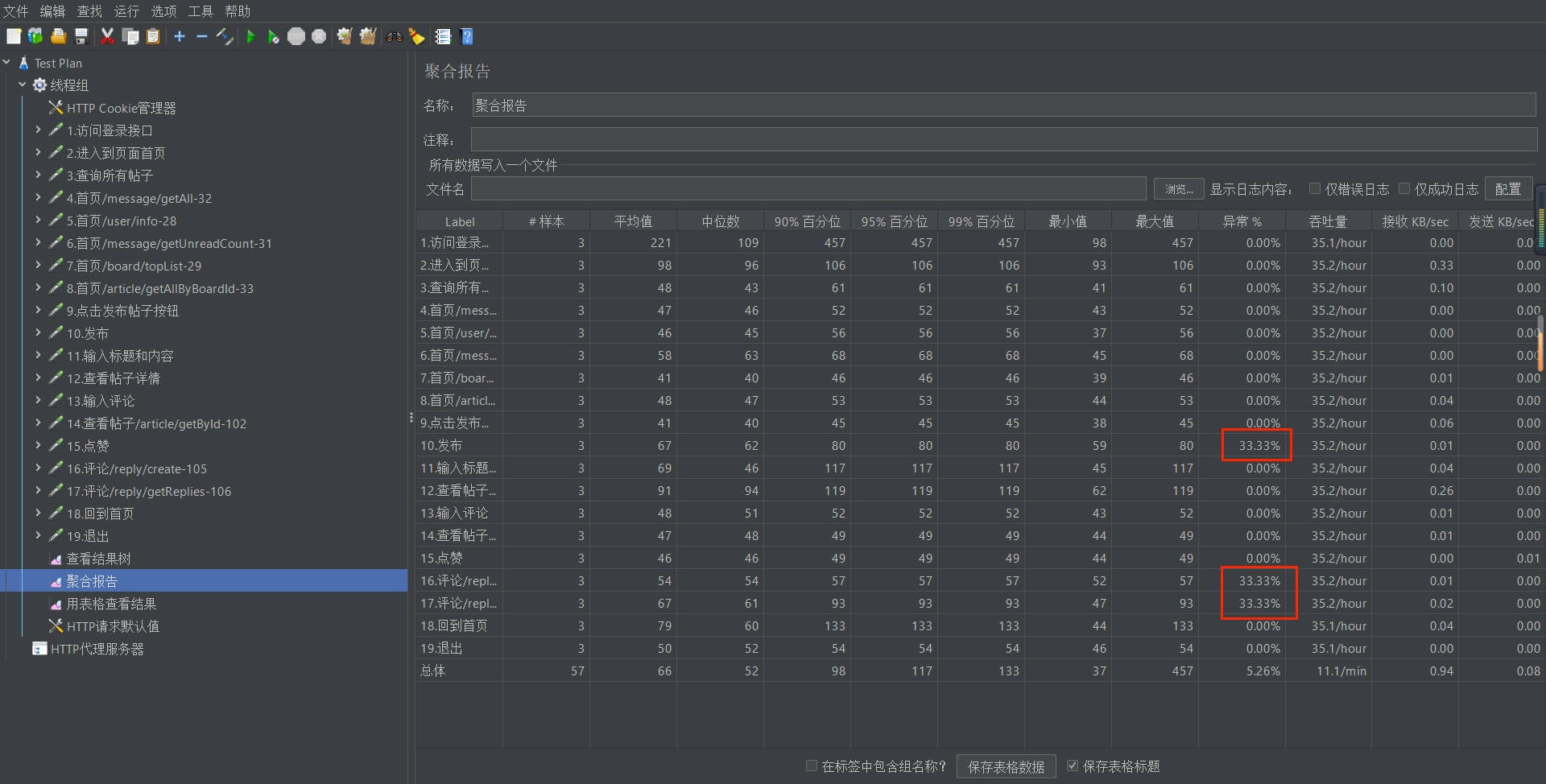Toggle the 仅错误日志 checkbox
The width and height of the screenshot is (1546, 784).
click(1315, 188)
